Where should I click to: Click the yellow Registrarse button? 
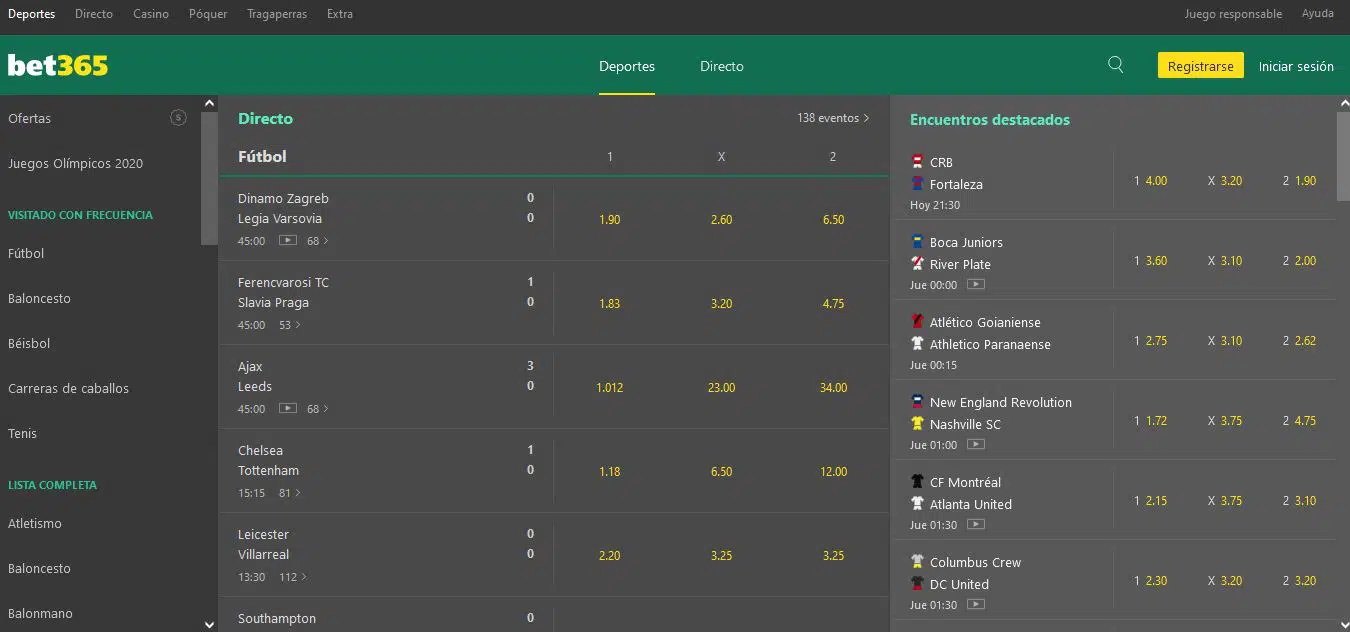pos(1200,66)
